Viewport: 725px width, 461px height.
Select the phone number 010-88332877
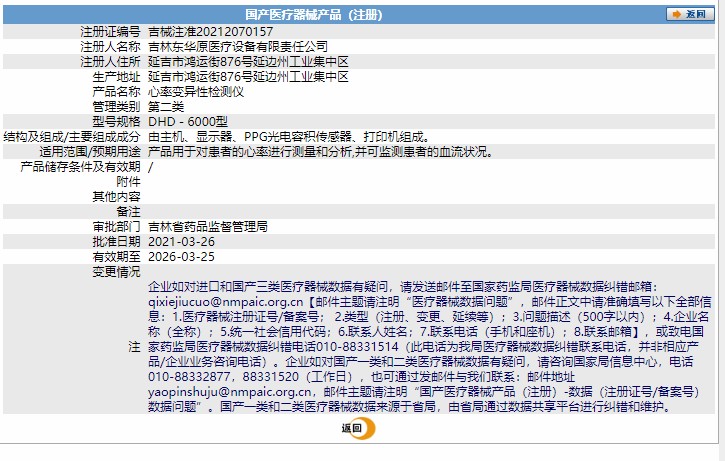[x=191, y=377]
